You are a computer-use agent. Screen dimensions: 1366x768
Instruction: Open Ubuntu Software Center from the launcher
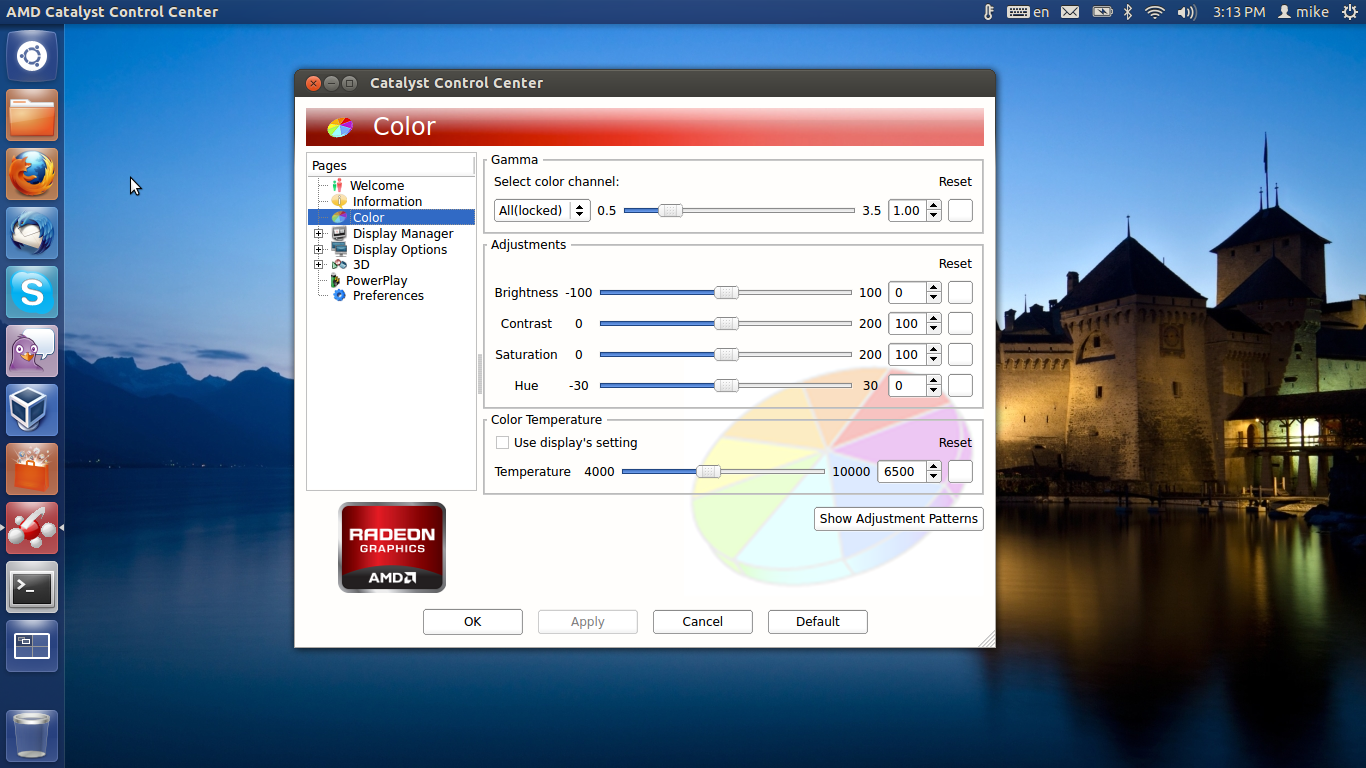click(x=32, y=469)
